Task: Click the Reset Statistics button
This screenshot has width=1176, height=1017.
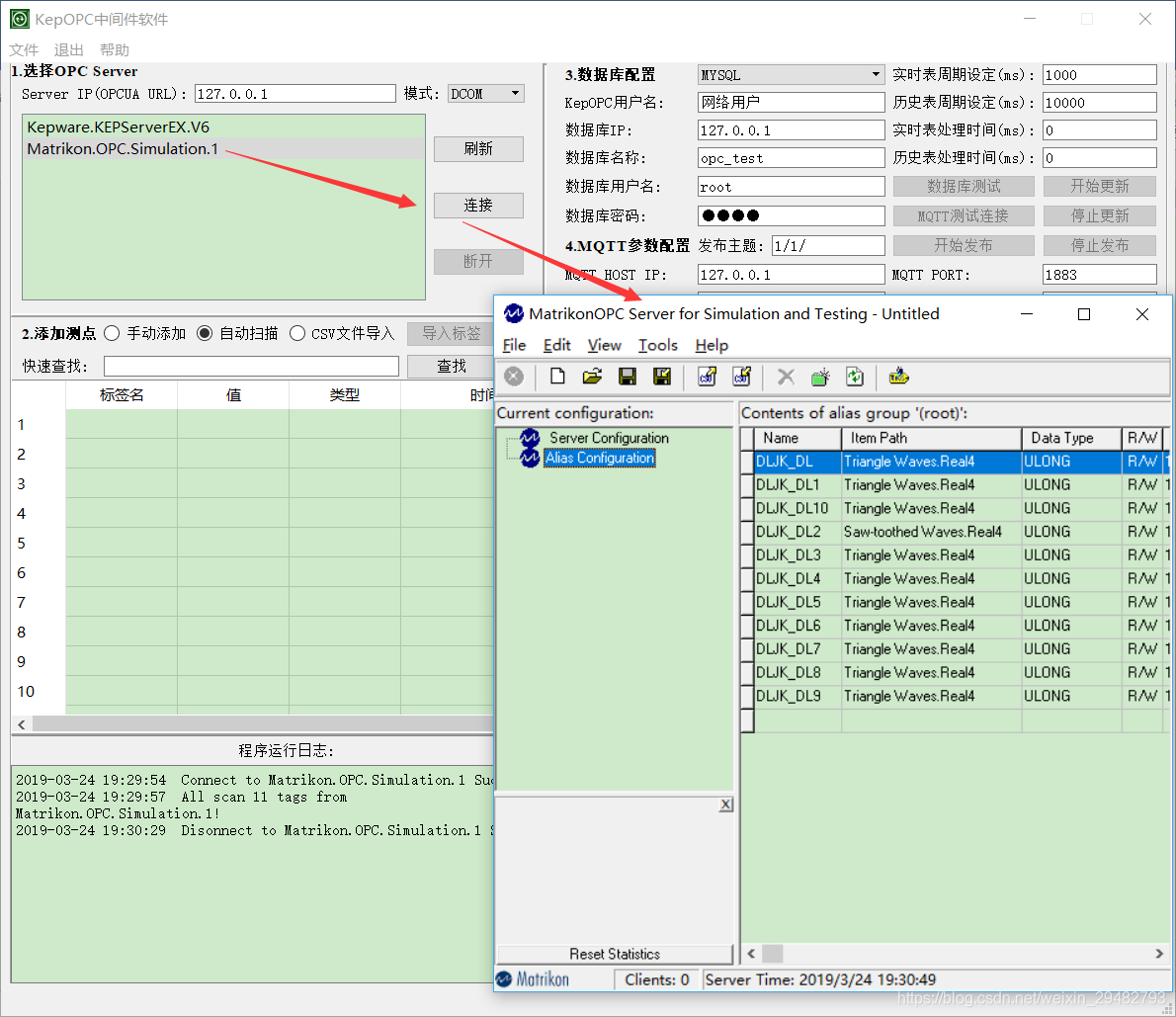Action: pos(615,954)
